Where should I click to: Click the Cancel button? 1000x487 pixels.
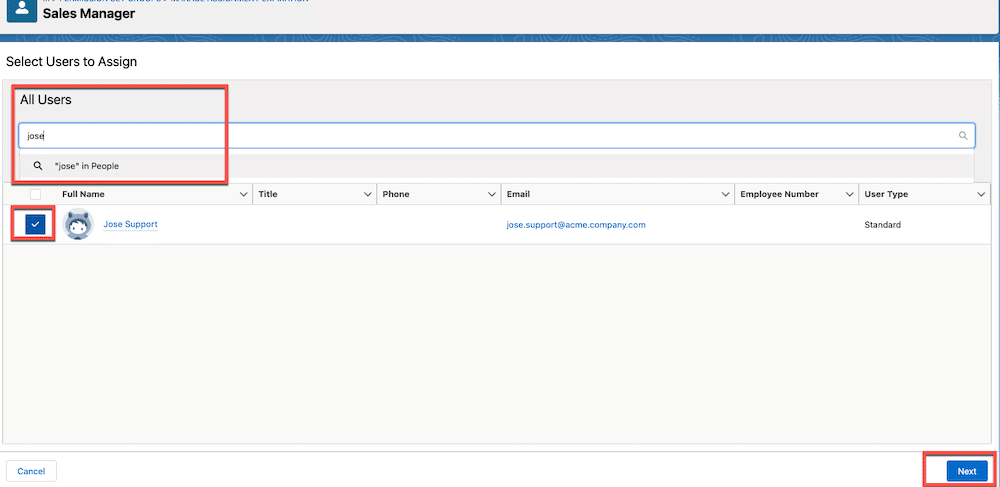(31, 471)
